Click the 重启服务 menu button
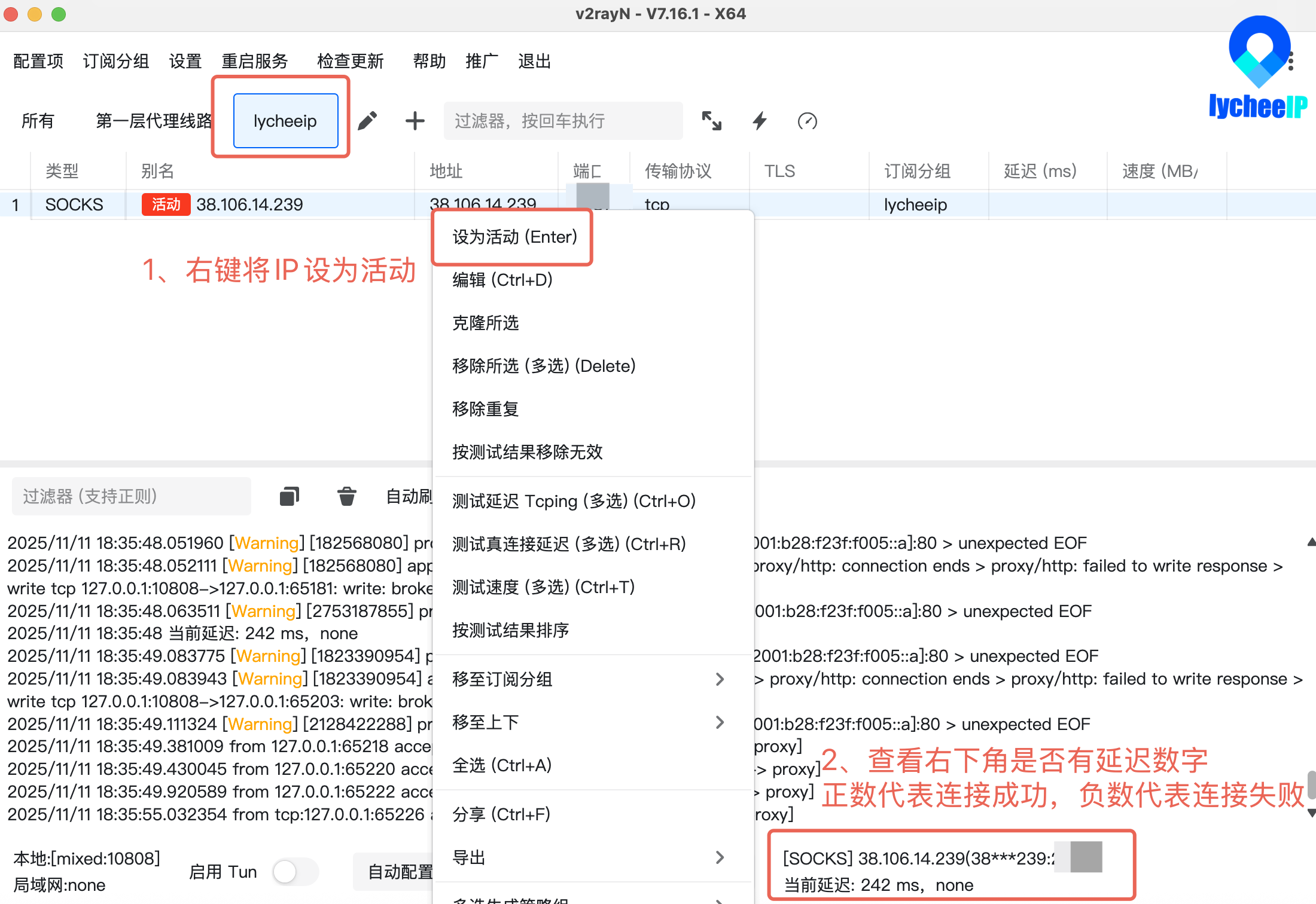 (255, 61)
